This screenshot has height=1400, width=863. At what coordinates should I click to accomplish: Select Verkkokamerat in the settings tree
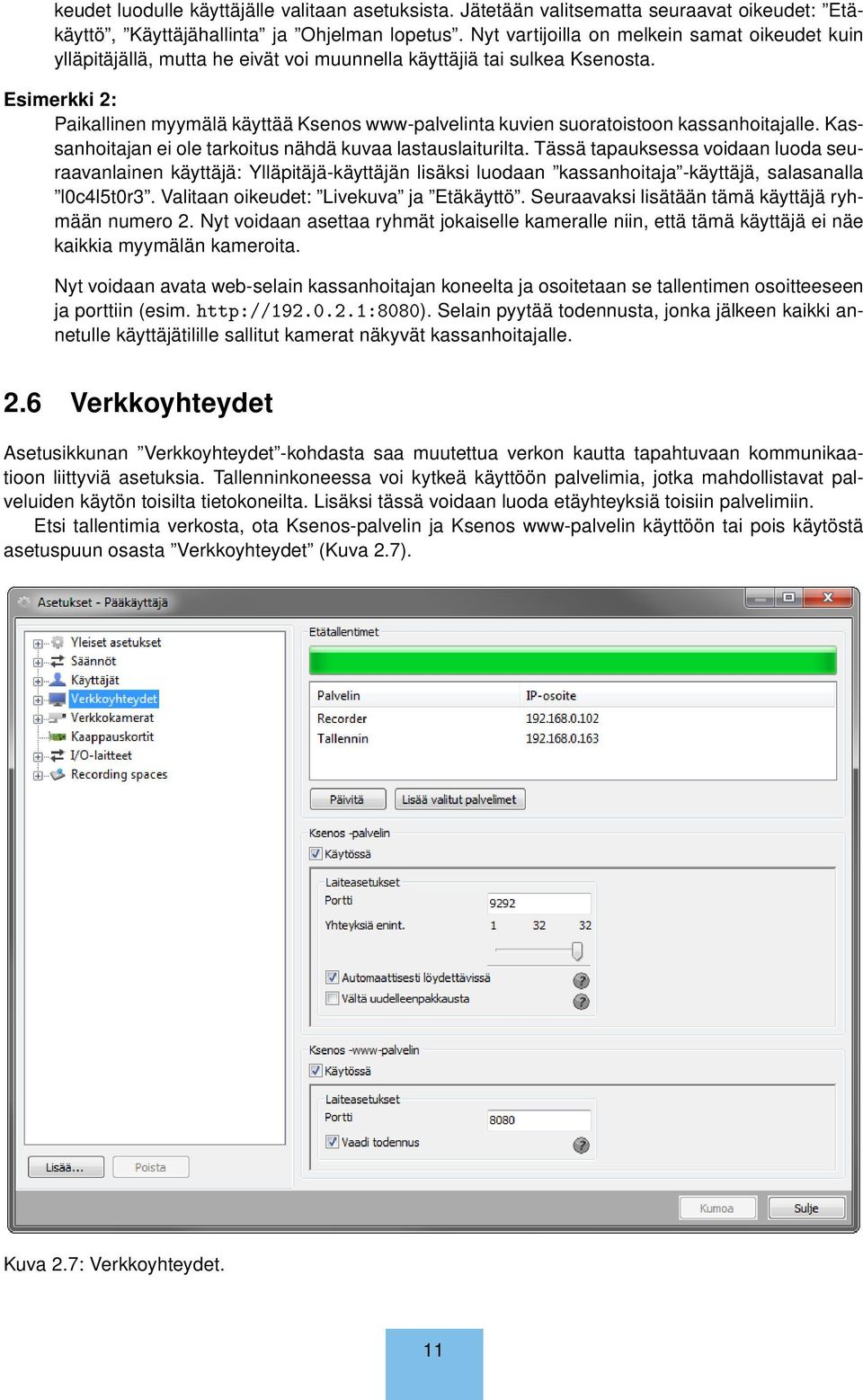(112, 718)
